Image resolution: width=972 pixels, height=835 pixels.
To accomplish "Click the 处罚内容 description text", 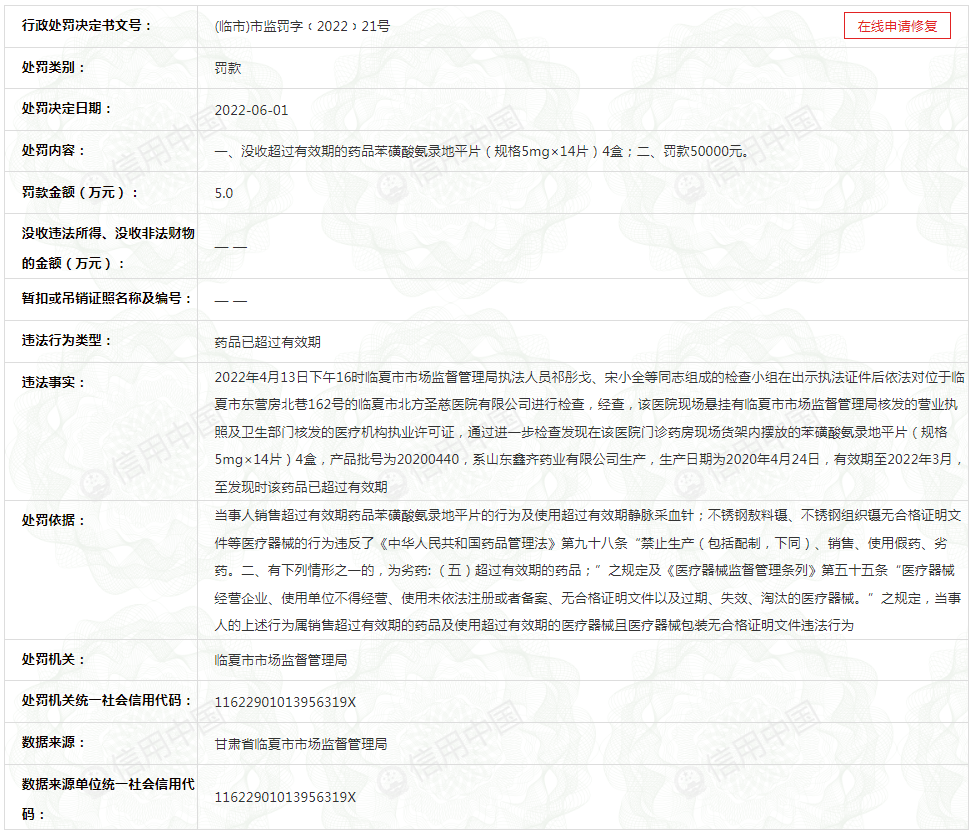I will coord(482,152).
